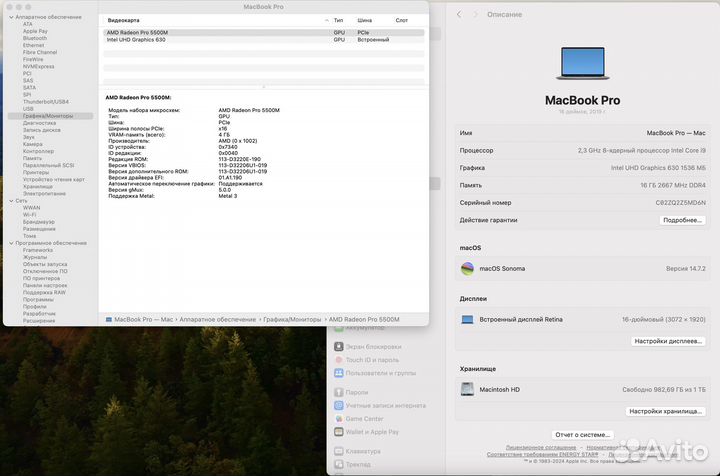The image size is (720, 476).
Task: Open the Ethernet hardware entry
Action: coord(34,45)
